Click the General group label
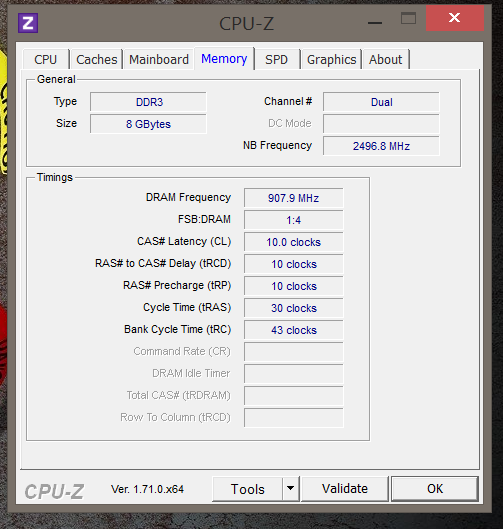The image size is (503, 529). point(56,79)
